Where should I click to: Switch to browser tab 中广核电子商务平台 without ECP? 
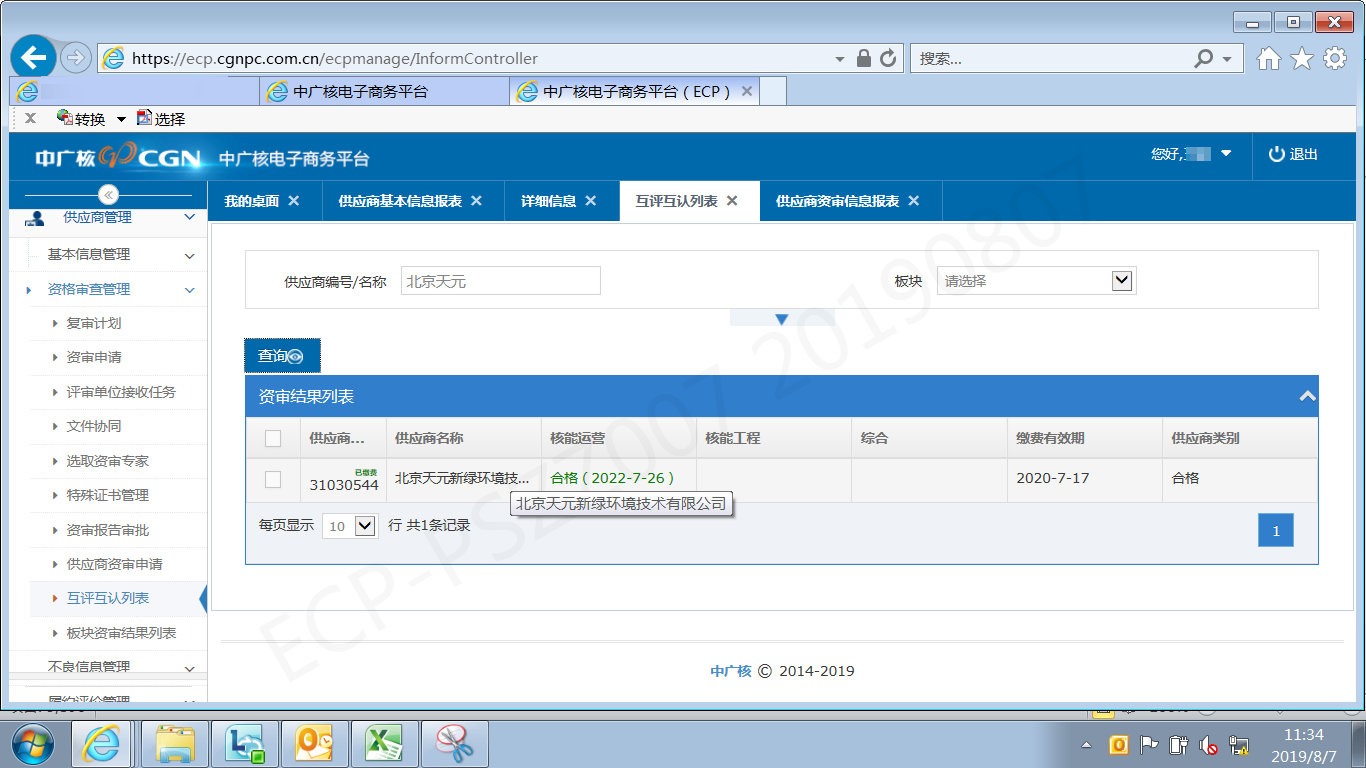click(x=384, y=92)
